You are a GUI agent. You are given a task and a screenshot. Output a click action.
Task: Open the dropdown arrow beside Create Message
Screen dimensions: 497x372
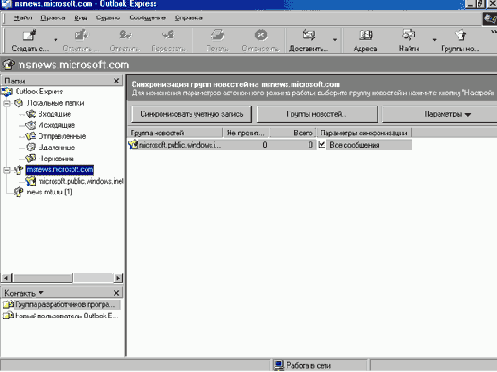pyautogui.click(x=56, y=40)
